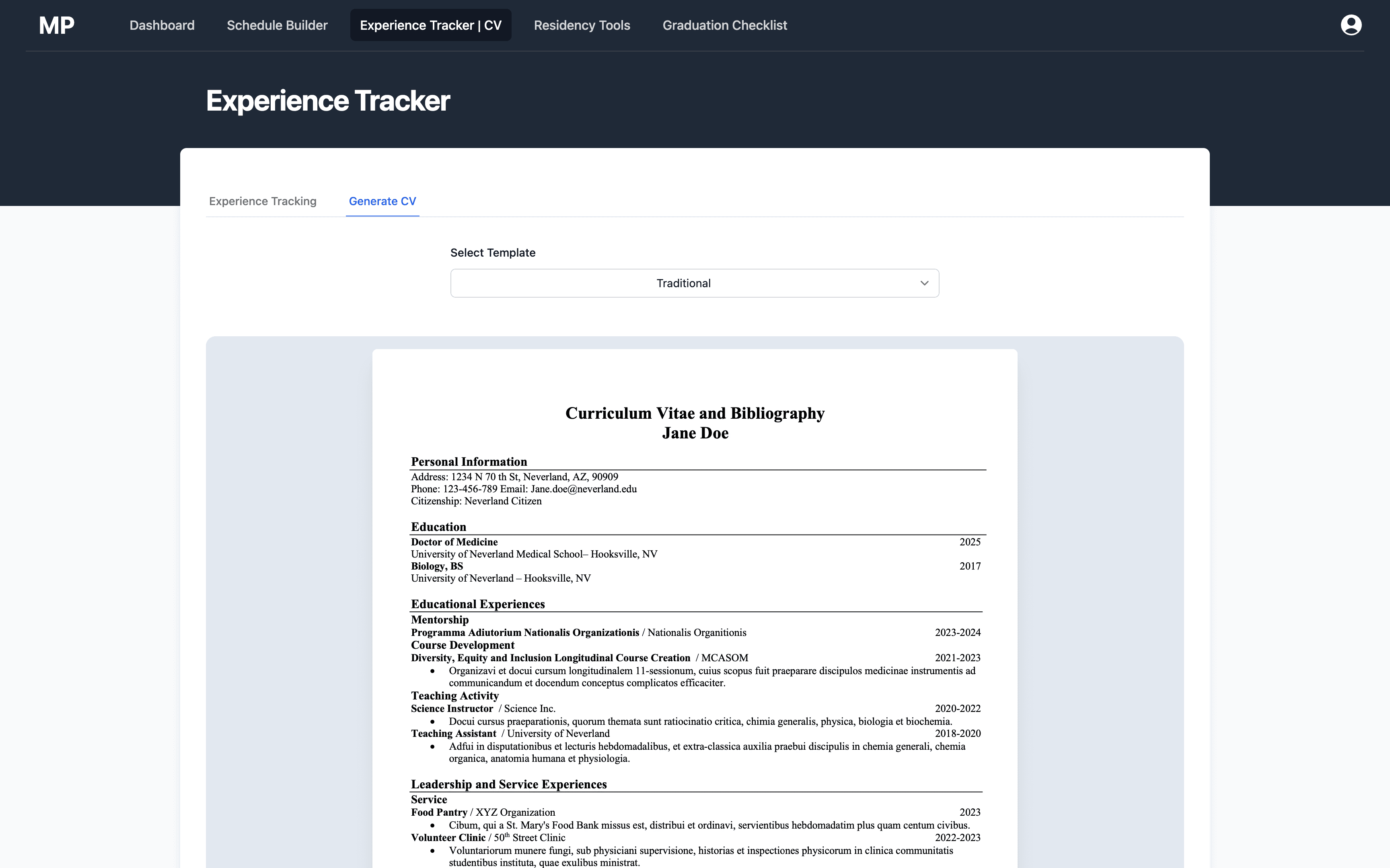Click the Personal Information section heading
The height and width of the screenshot is (868, 1390).
[x=469, y=462]
